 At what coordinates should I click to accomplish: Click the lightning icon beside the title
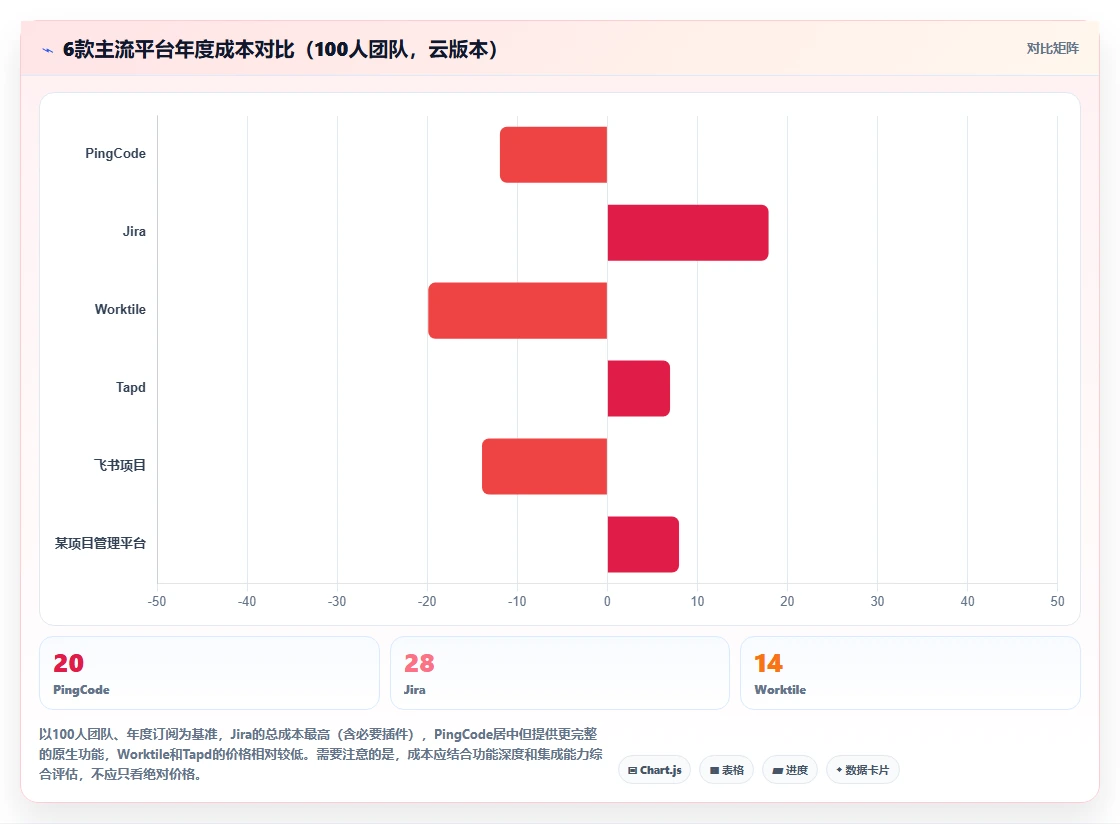48,50
